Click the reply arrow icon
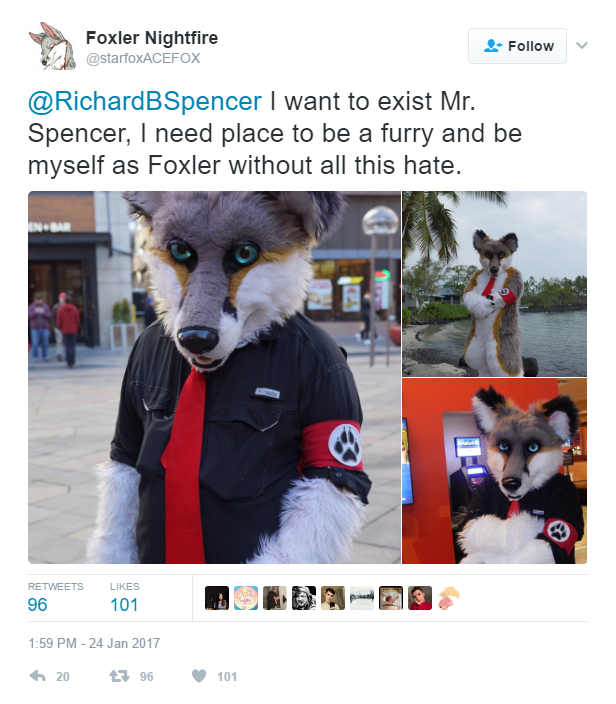This screenshot has height=704, width=616. (x=37, y=676)
